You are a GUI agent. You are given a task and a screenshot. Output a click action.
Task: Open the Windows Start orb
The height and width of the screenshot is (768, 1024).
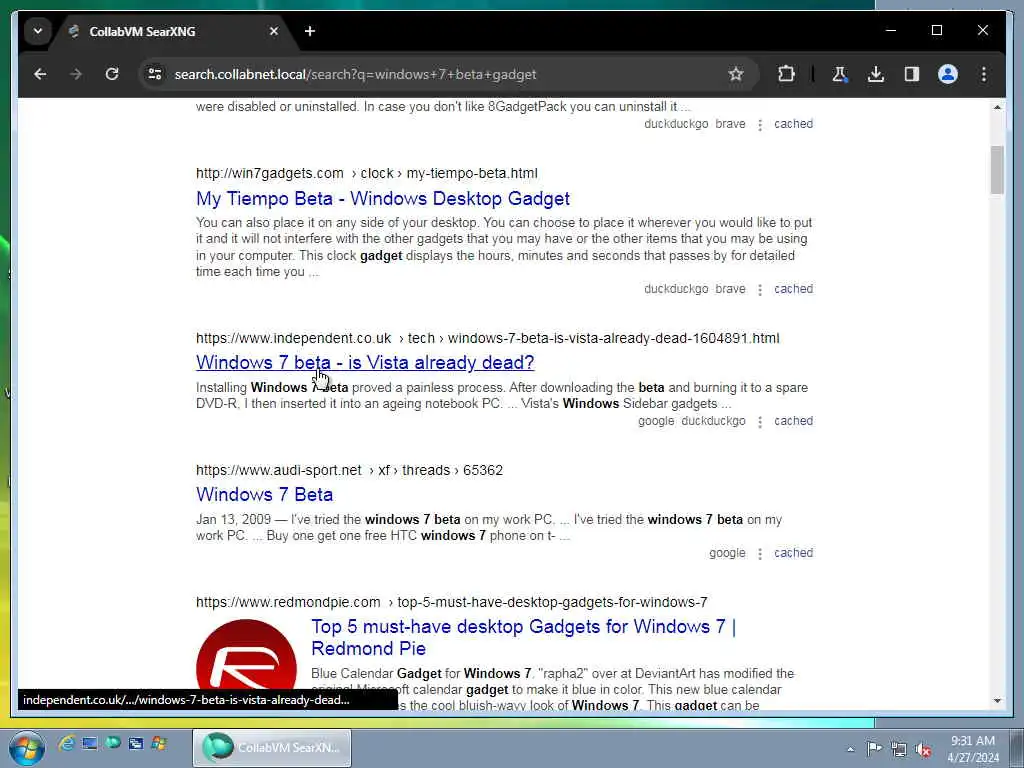tap(27, 748)
